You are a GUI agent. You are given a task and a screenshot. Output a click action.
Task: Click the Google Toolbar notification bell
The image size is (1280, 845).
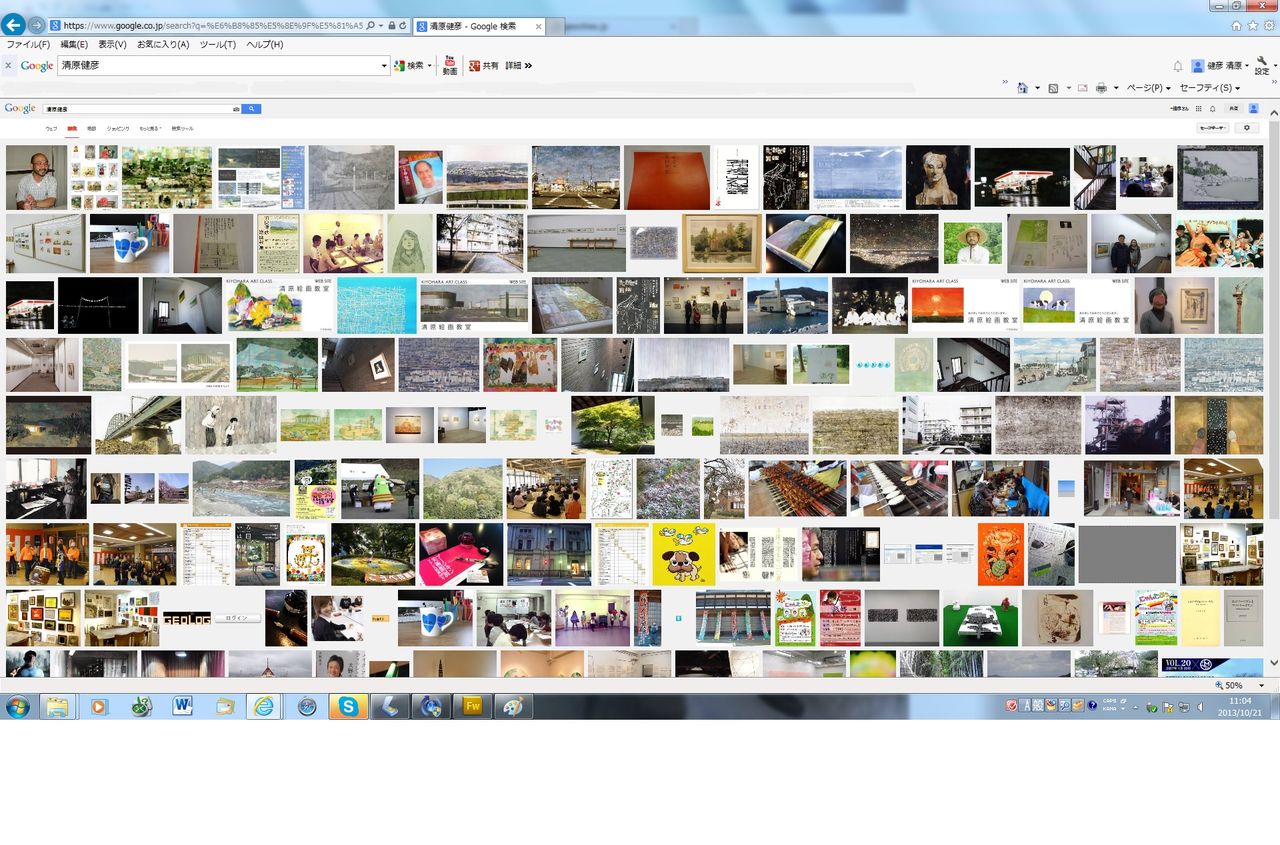coord(1178,66)
